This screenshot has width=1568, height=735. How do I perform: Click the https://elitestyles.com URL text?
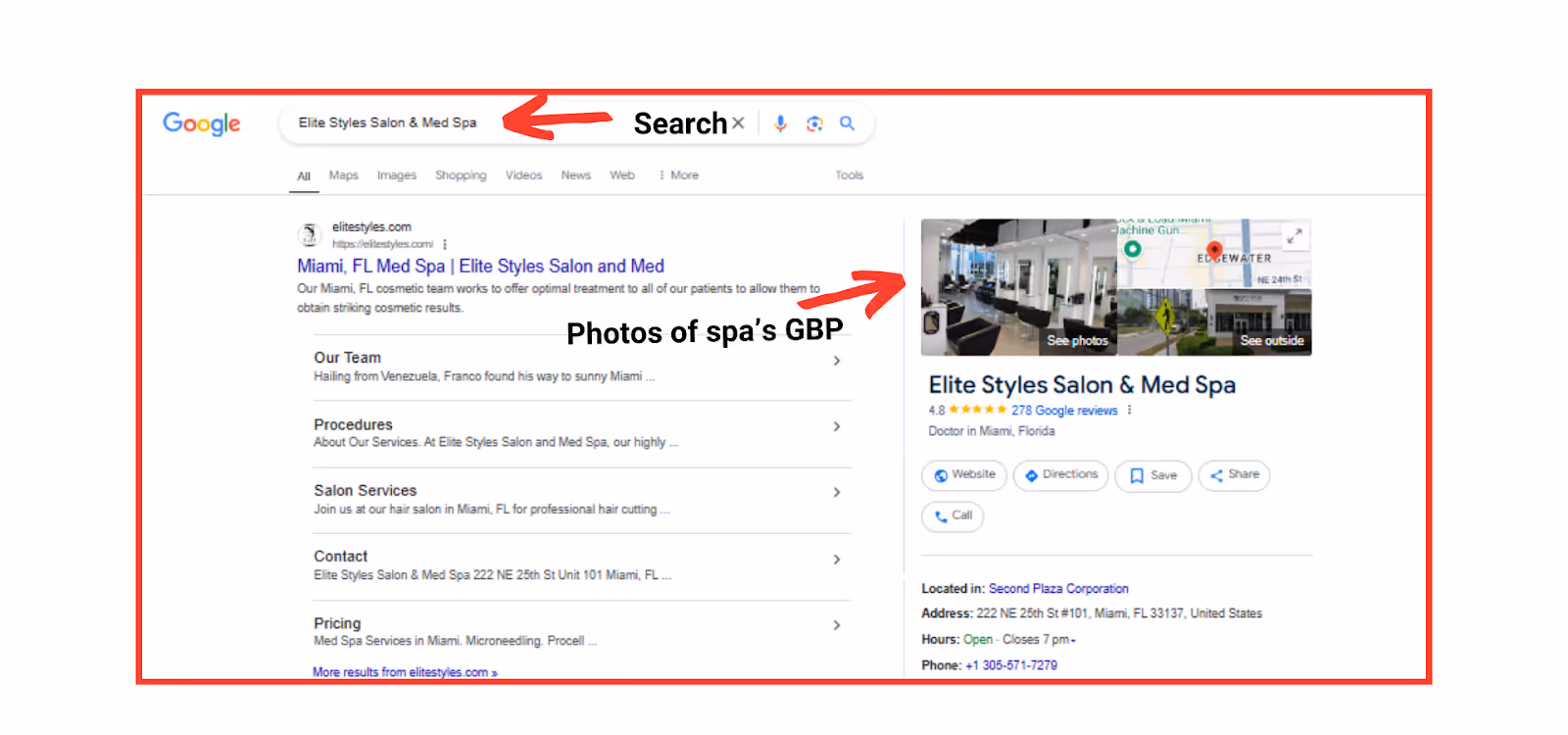tap(382, 244)
